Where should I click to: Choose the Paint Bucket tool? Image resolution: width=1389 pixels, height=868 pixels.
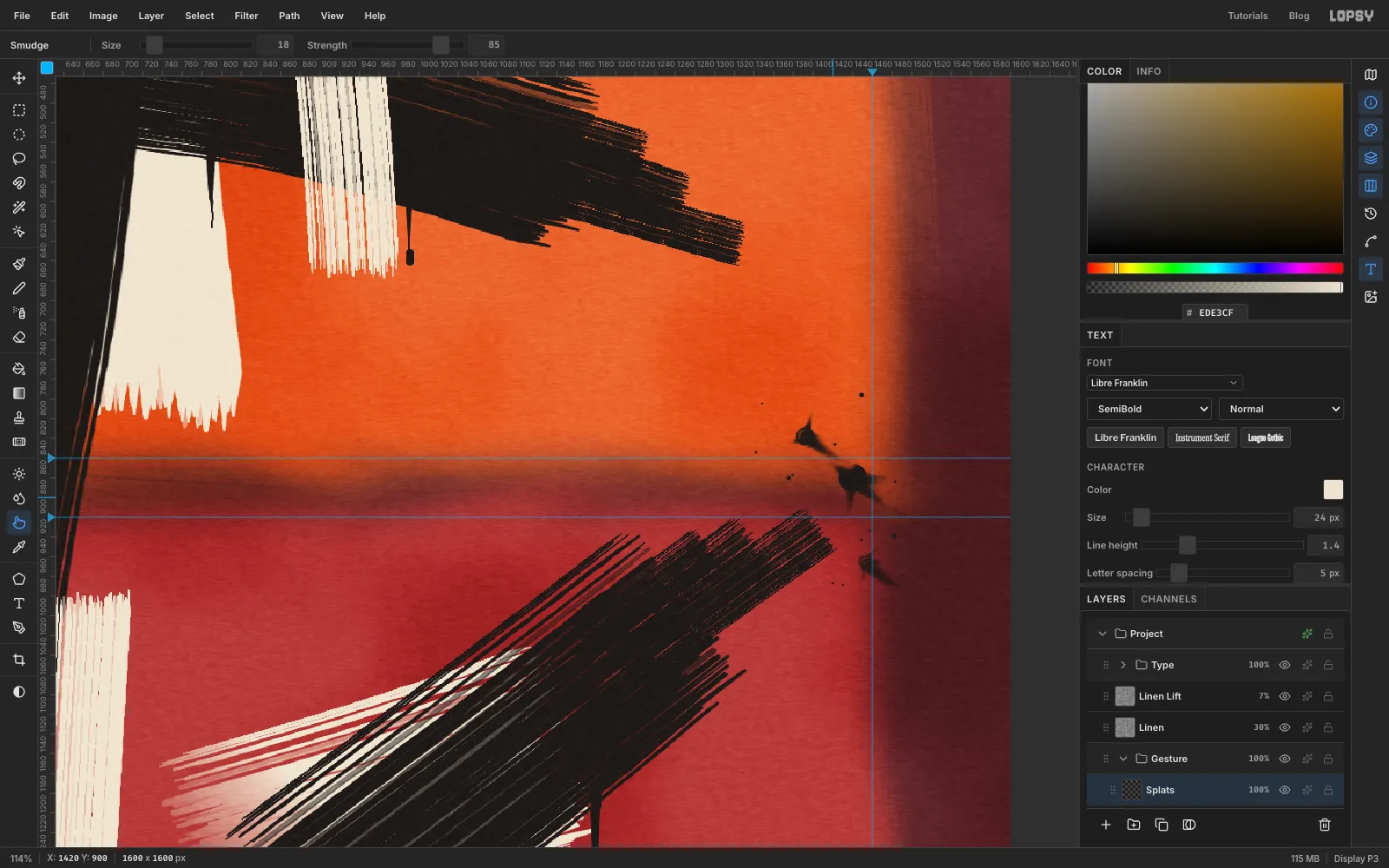click(19, 369)
